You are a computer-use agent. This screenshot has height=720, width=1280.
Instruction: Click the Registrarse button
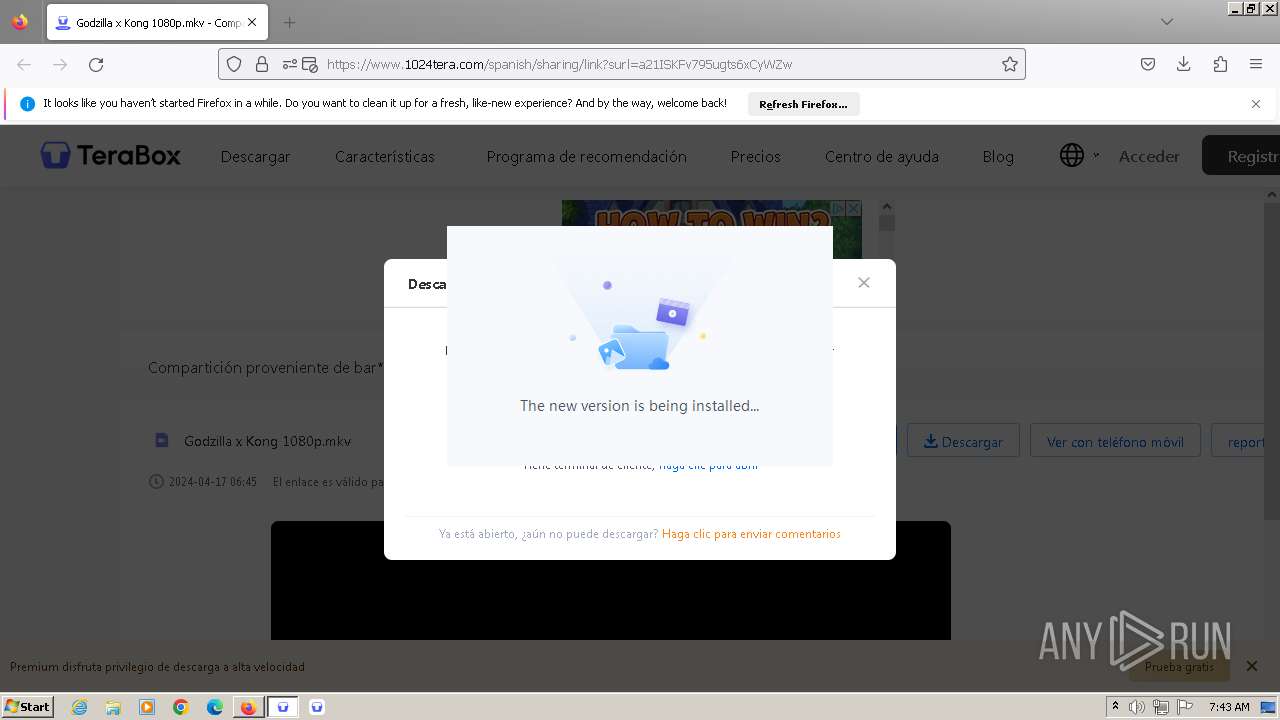1241,155
